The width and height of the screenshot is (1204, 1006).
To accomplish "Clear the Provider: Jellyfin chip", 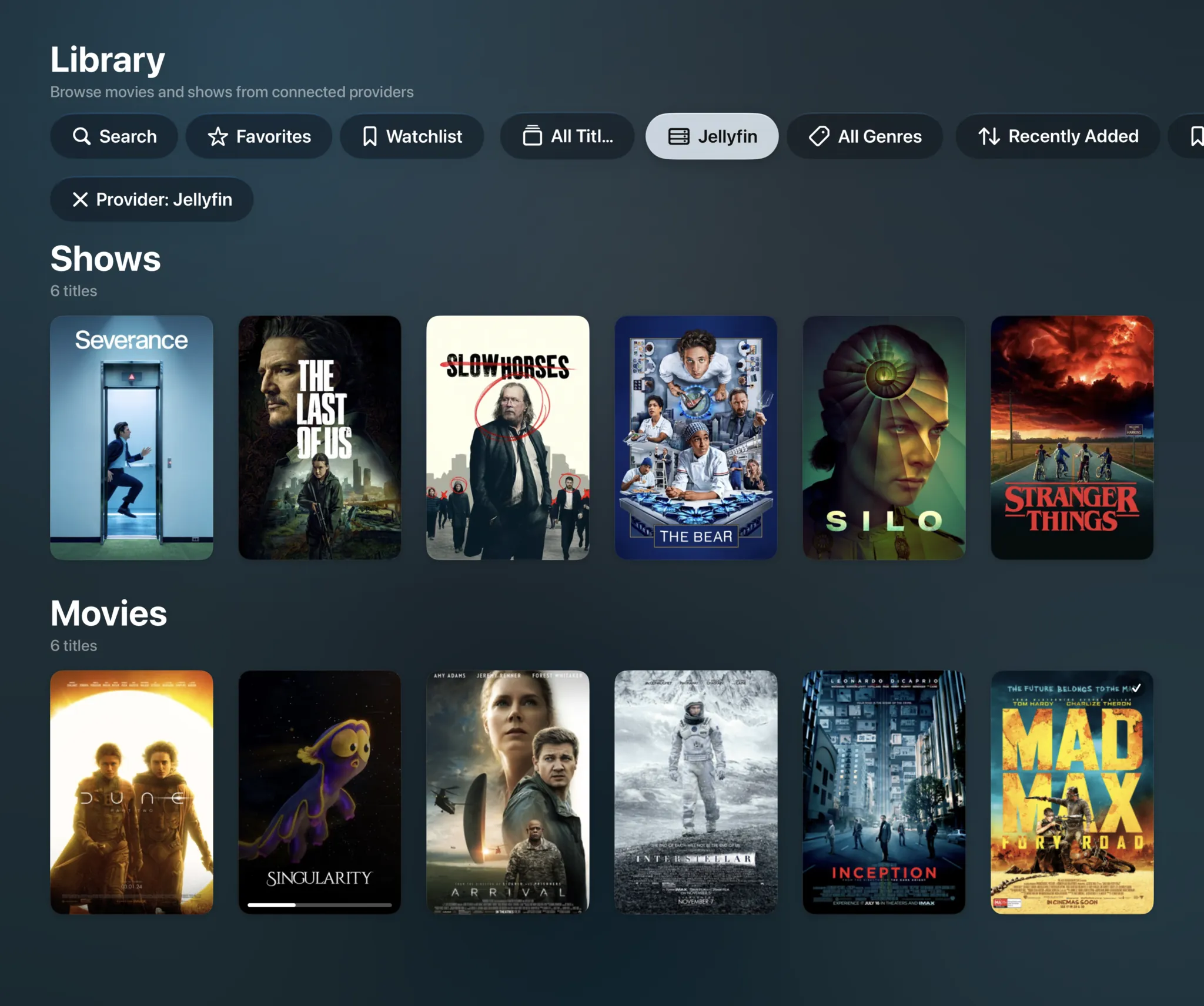I will [152, 200].
